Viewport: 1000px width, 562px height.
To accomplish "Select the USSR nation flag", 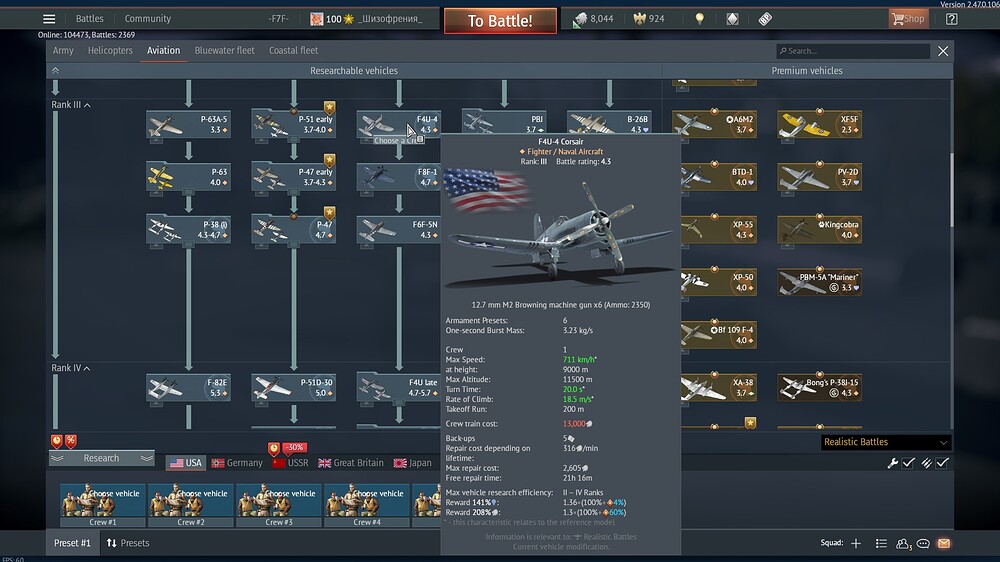I will [290, 463].
